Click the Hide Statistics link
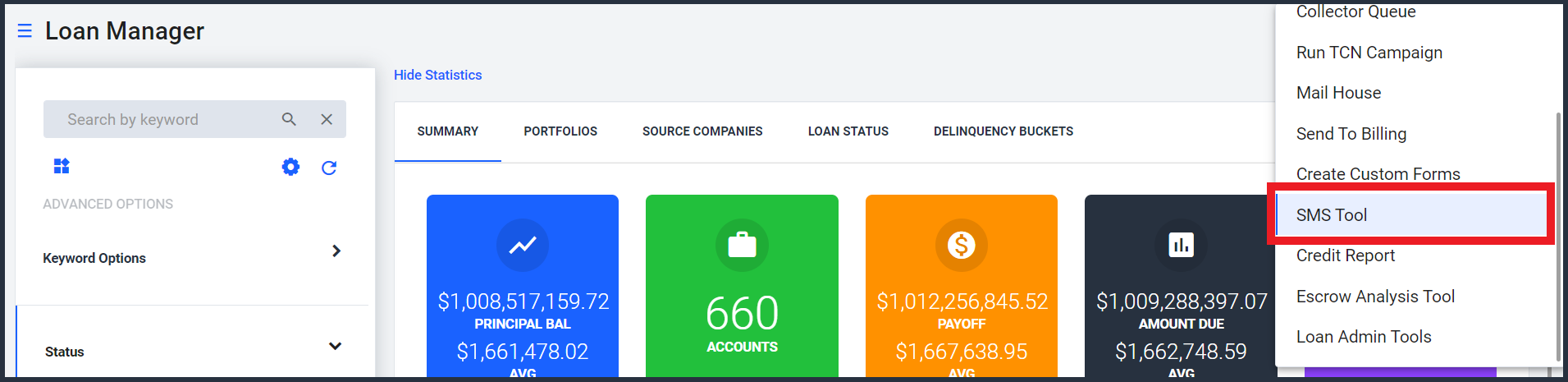This screenshot has height=382, width=1568. pyautogui.click(x=437, y=75)
